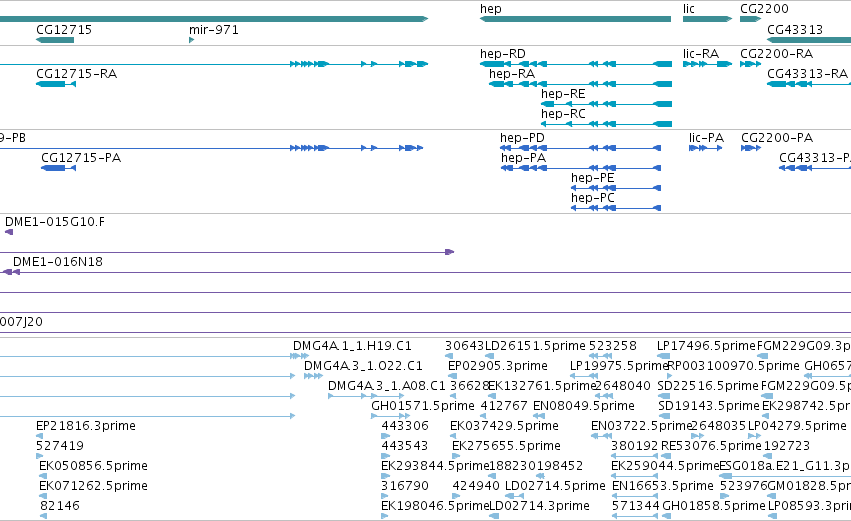Select EST EN08049.5prime
This screenshot has width=851, height=521.
tap(584, 406)
